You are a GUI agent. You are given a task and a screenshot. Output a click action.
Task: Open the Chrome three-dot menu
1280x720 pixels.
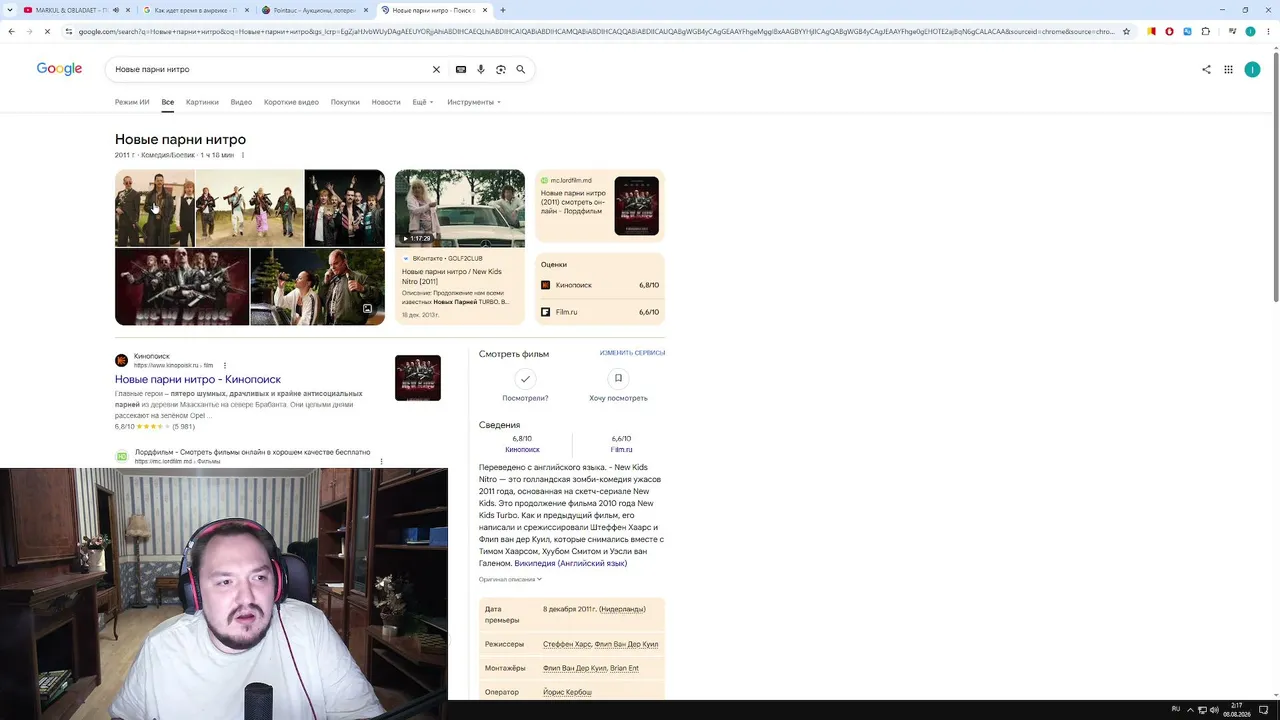click(x=1267, y=31)
